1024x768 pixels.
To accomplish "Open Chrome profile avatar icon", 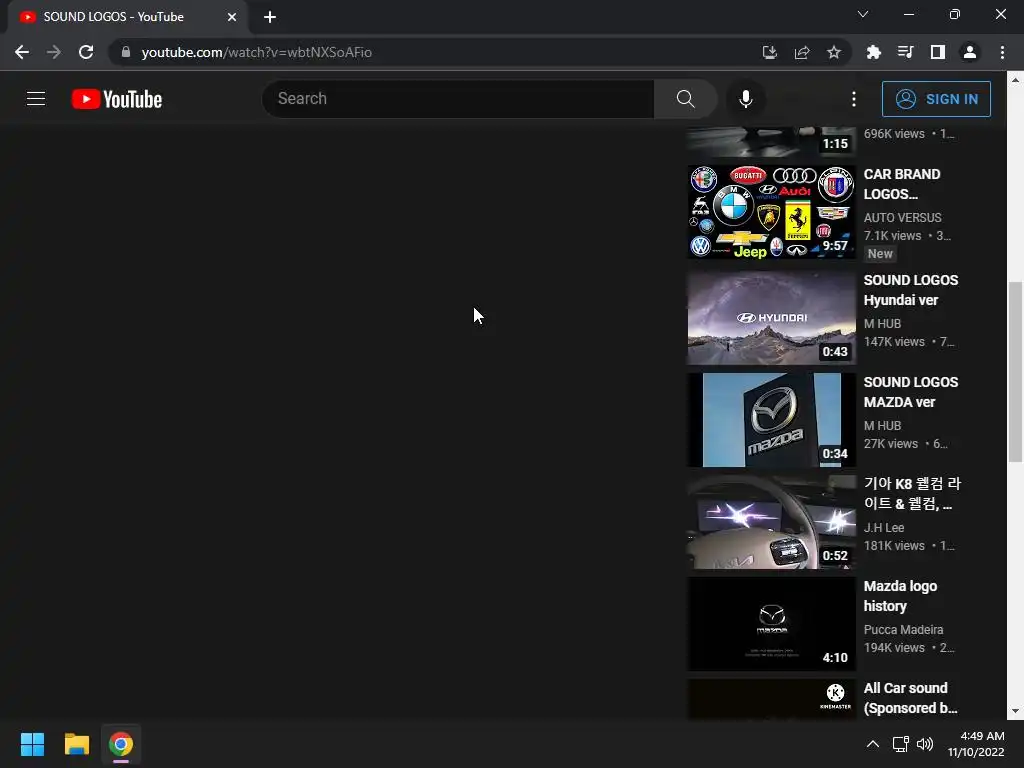I will 970,52.
